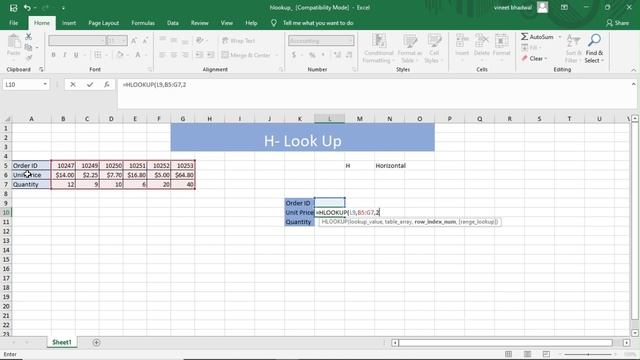Open the font name dropdown

[x=102, y=41]
